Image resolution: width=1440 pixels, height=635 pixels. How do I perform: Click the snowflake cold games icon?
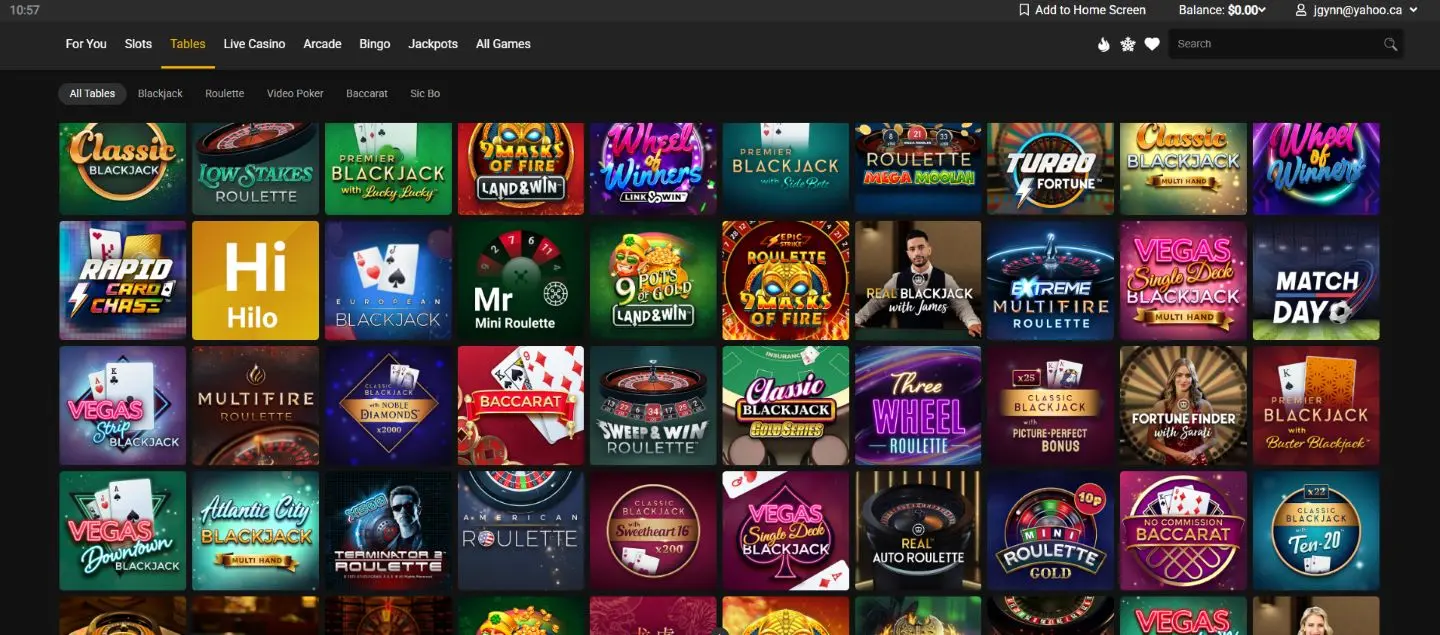[x=1128, y=44]
